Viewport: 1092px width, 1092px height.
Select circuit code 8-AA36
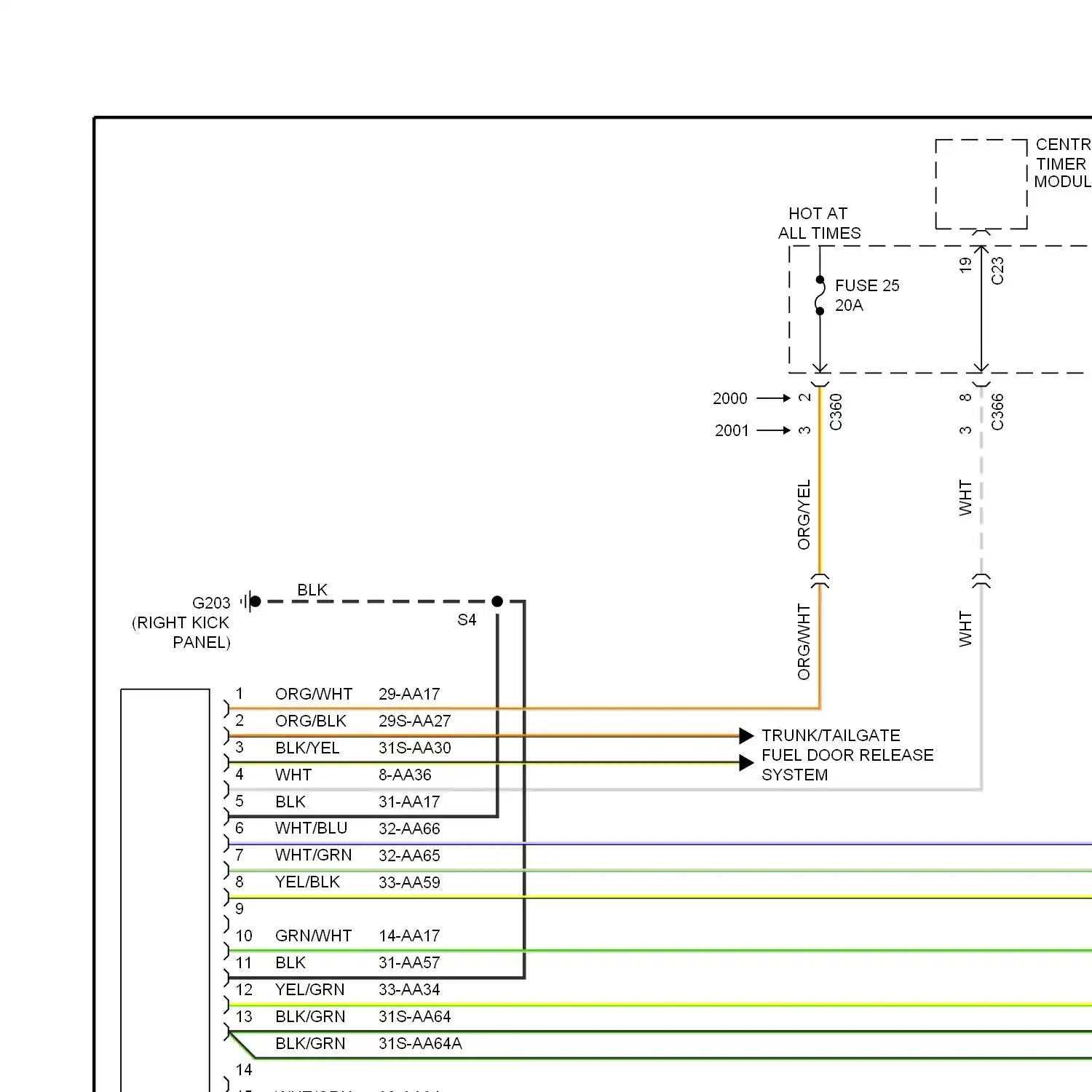tap(405, 775)
